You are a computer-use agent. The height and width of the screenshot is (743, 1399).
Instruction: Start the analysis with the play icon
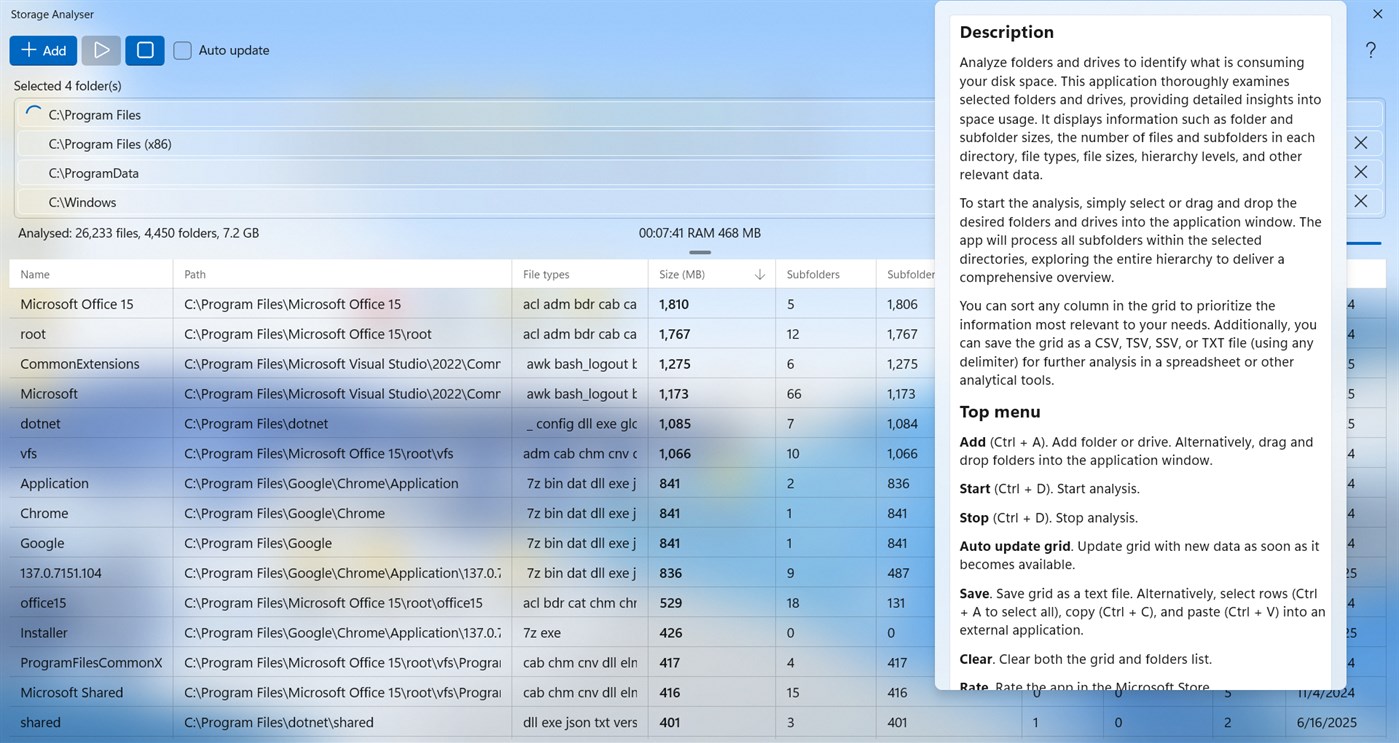point(100,49)
